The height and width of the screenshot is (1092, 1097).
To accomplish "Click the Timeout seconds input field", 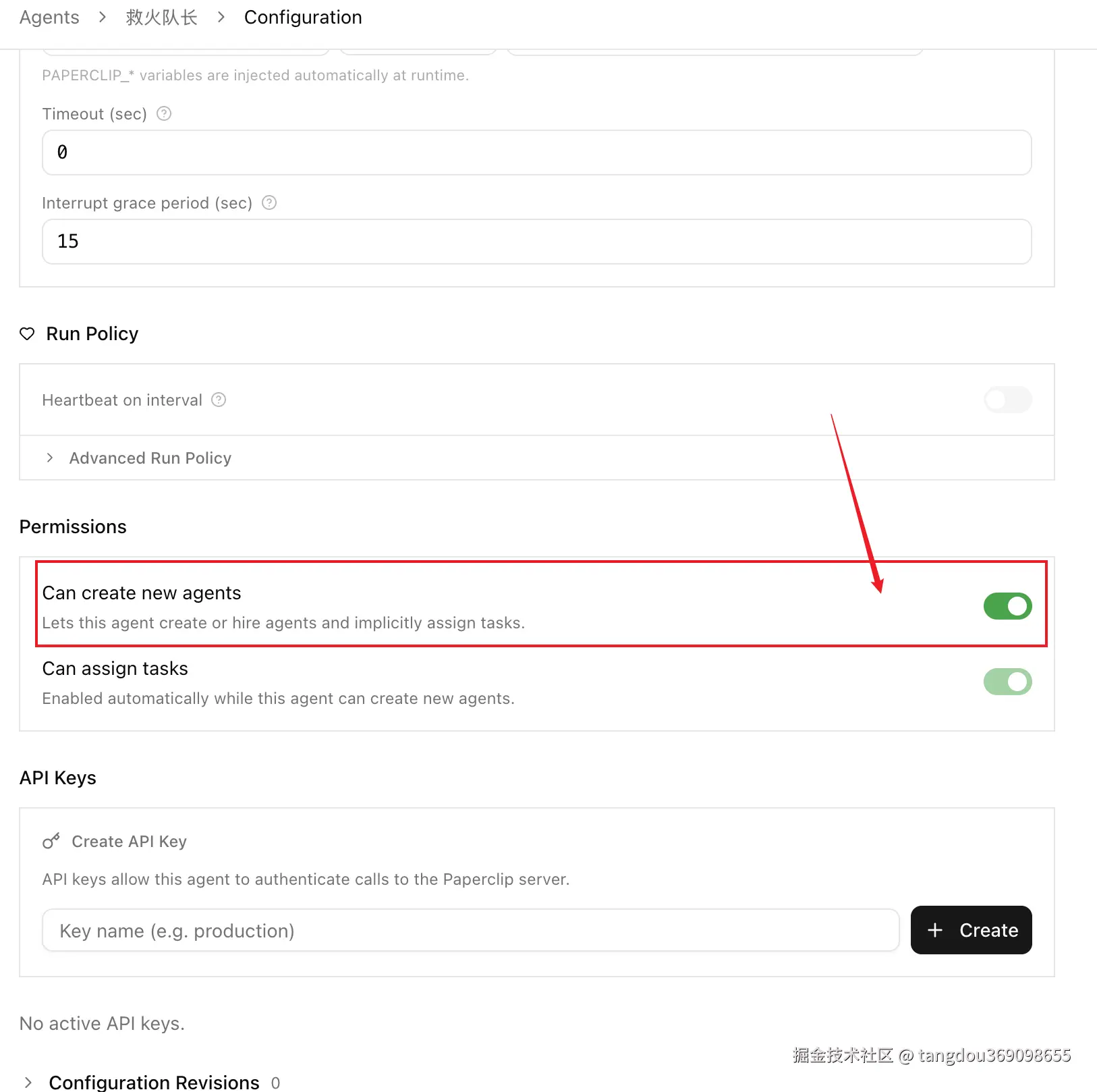I will (536, 153).
